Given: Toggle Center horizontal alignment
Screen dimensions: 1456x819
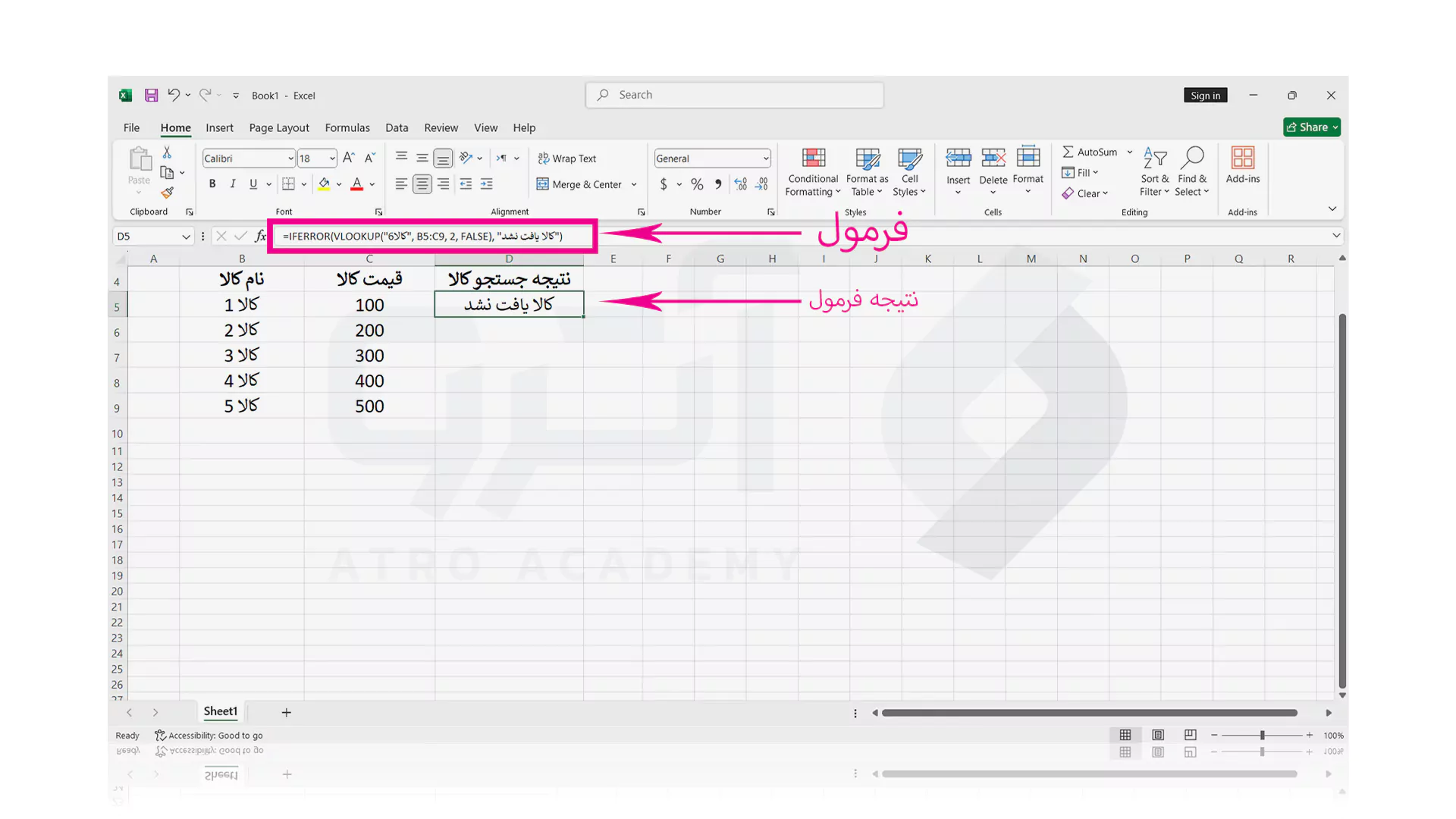Looking at the screenshot, I should [422, 184].
